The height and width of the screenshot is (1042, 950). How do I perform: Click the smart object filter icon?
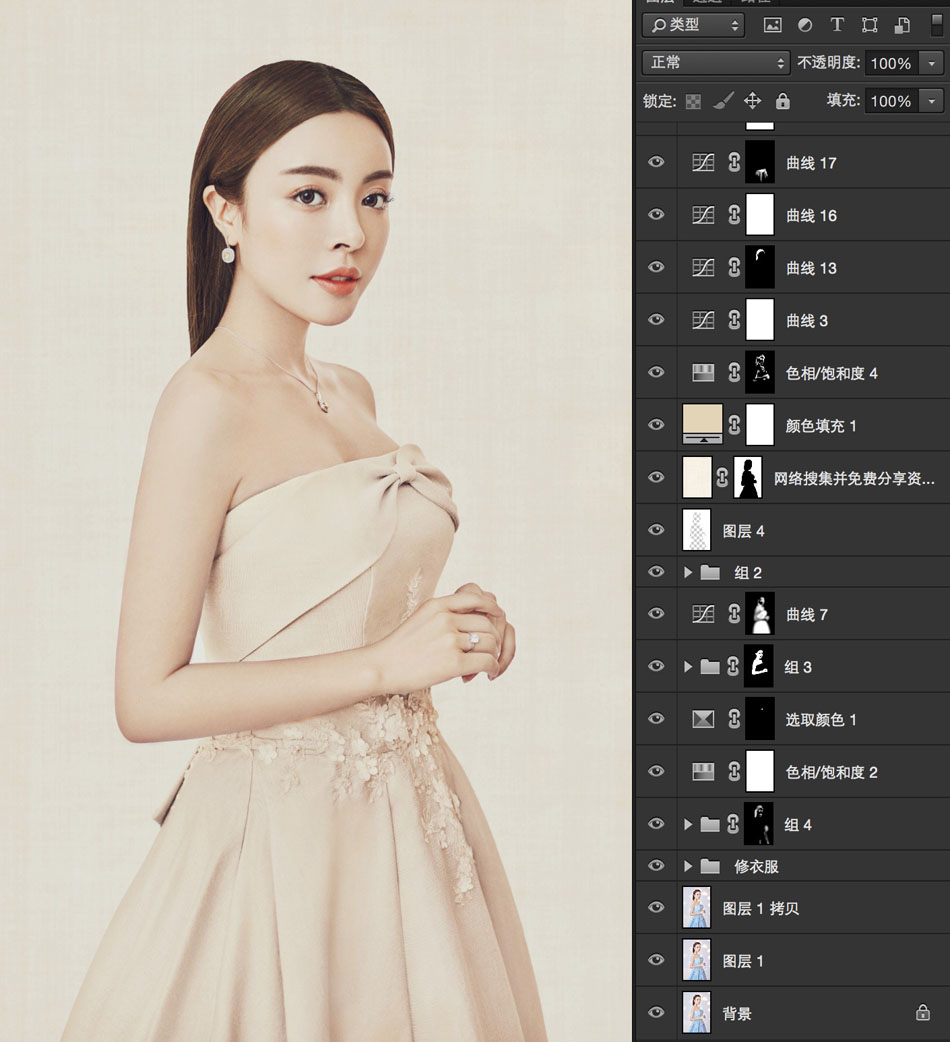(x=902, y=25)
